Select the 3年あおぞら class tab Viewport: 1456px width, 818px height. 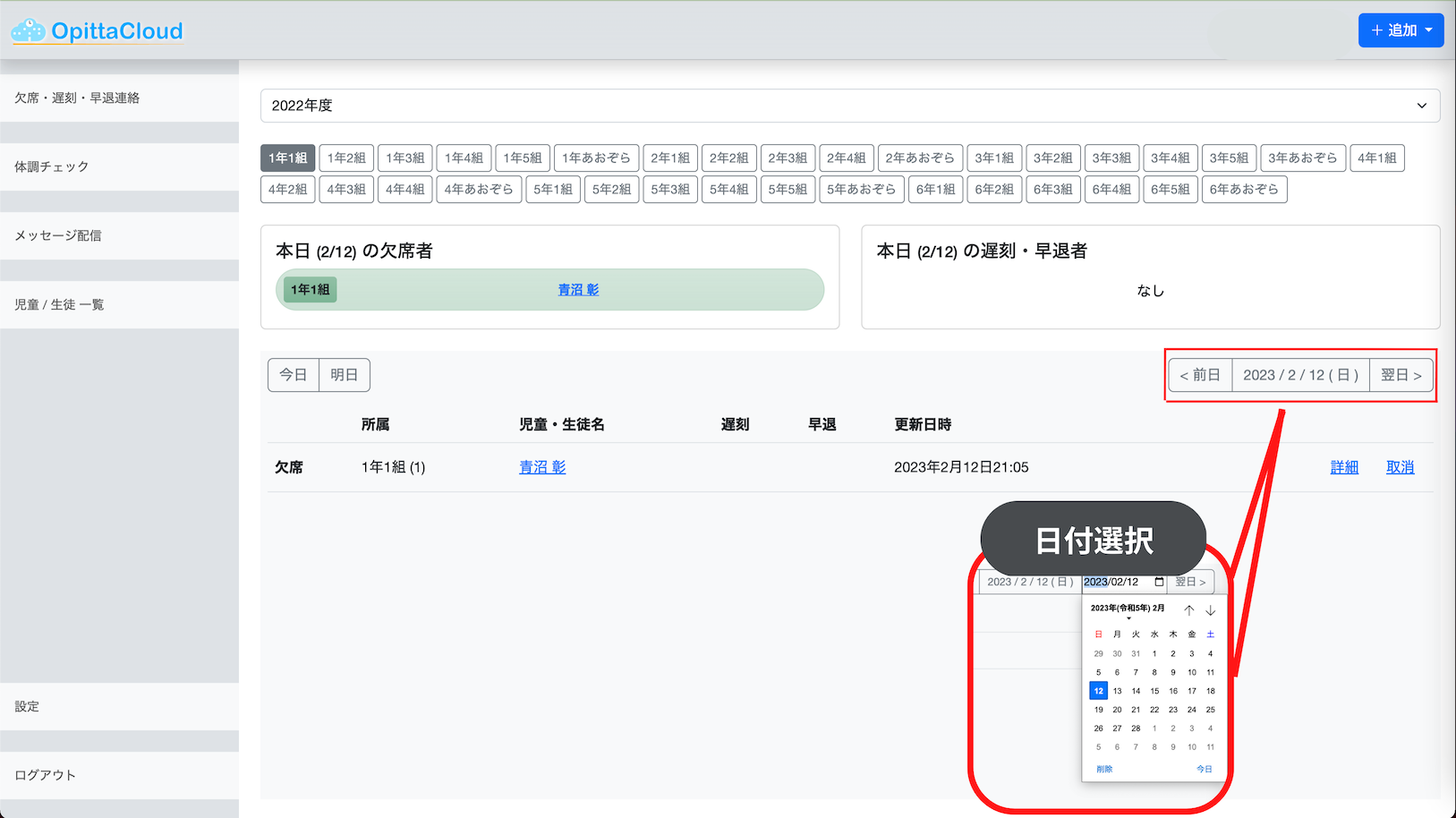tap(1303, 158)
